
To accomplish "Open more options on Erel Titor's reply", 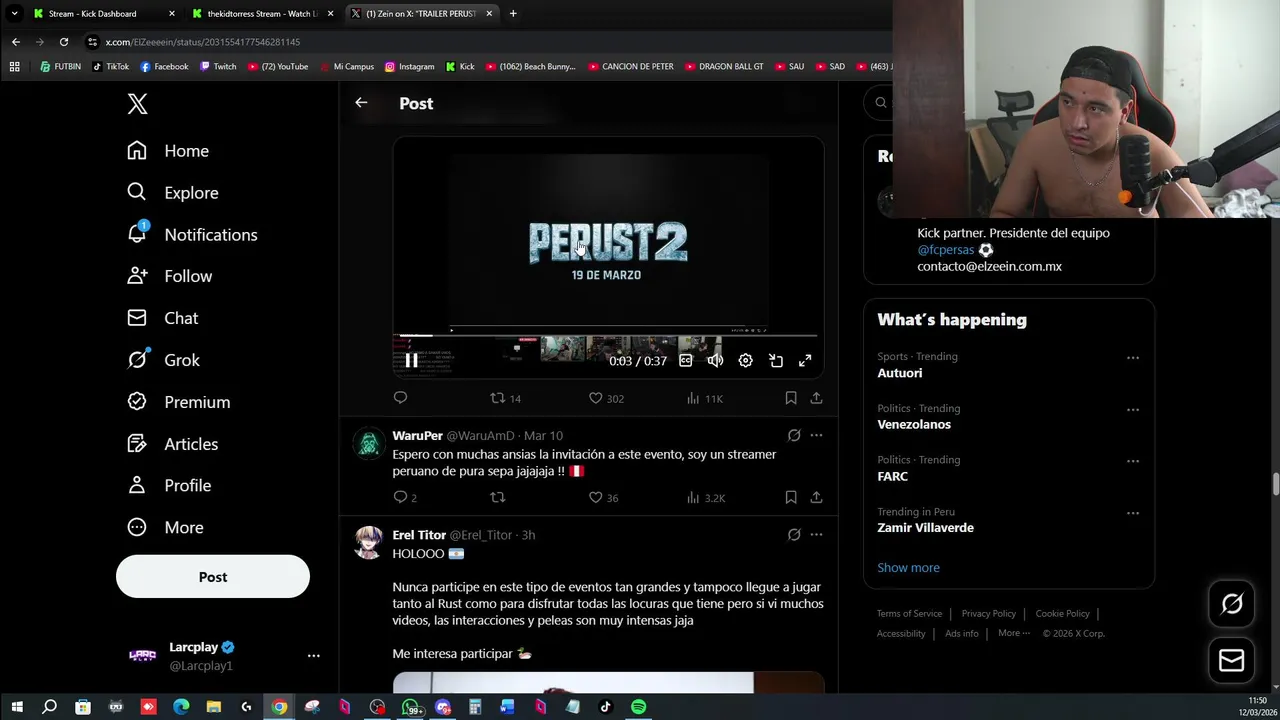I will (x=816, y=535).
